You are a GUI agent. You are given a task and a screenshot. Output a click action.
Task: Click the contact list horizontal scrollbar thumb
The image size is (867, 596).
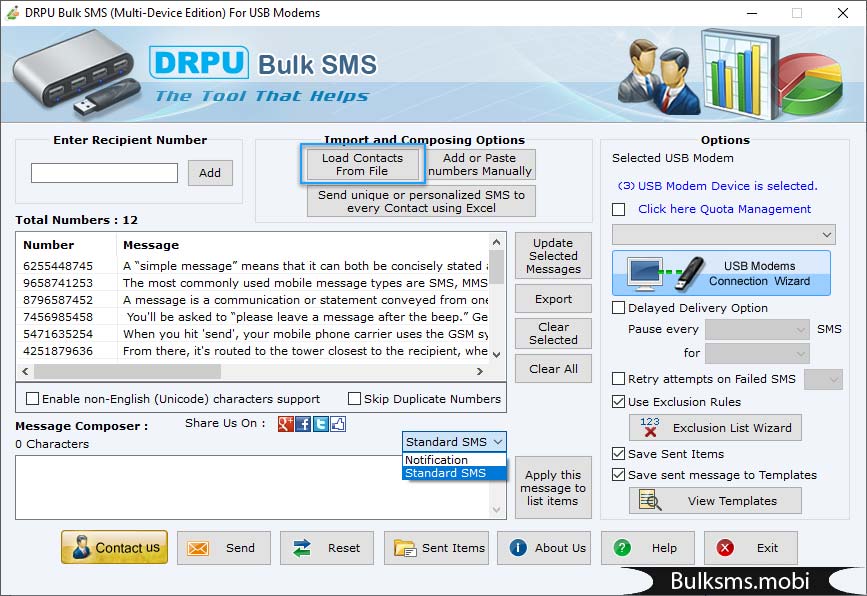pos(128,372)
